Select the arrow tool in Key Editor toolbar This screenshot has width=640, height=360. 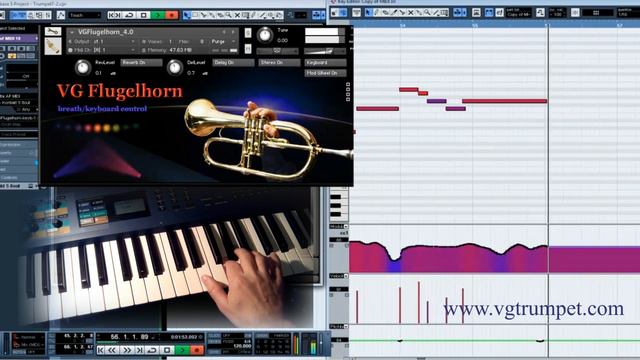tap(368, 13)
